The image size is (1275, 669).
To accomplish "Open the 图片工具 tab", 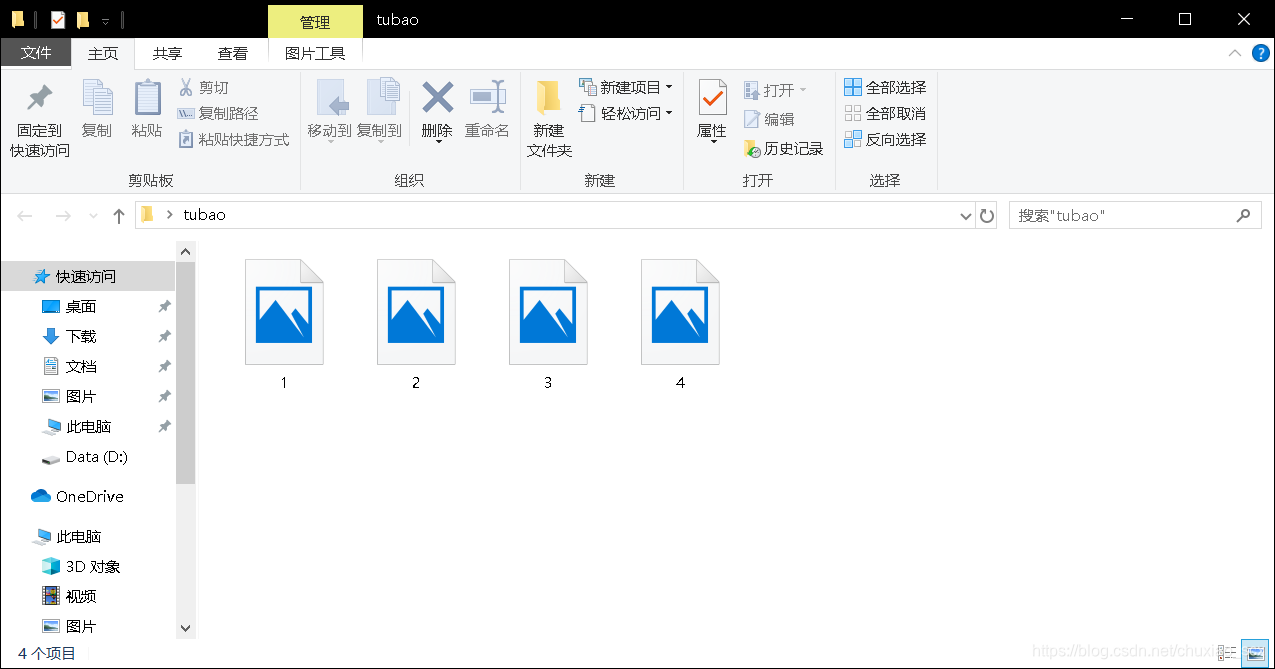I will tap(315, 52).
